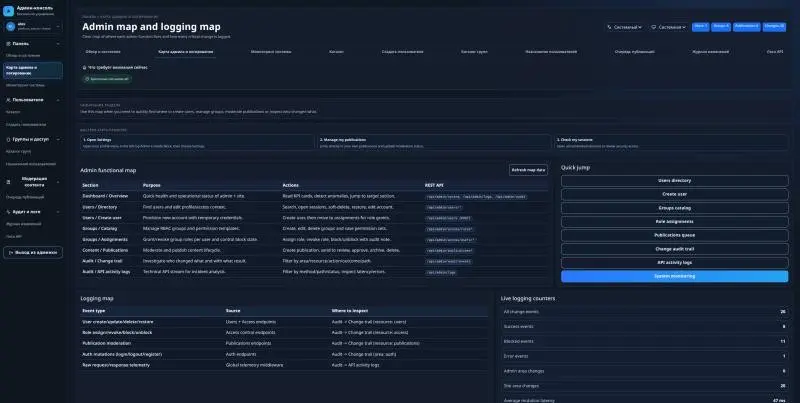Click Quick jump 'Users directory' button
The image size is (800, 403).
(674, 181)
